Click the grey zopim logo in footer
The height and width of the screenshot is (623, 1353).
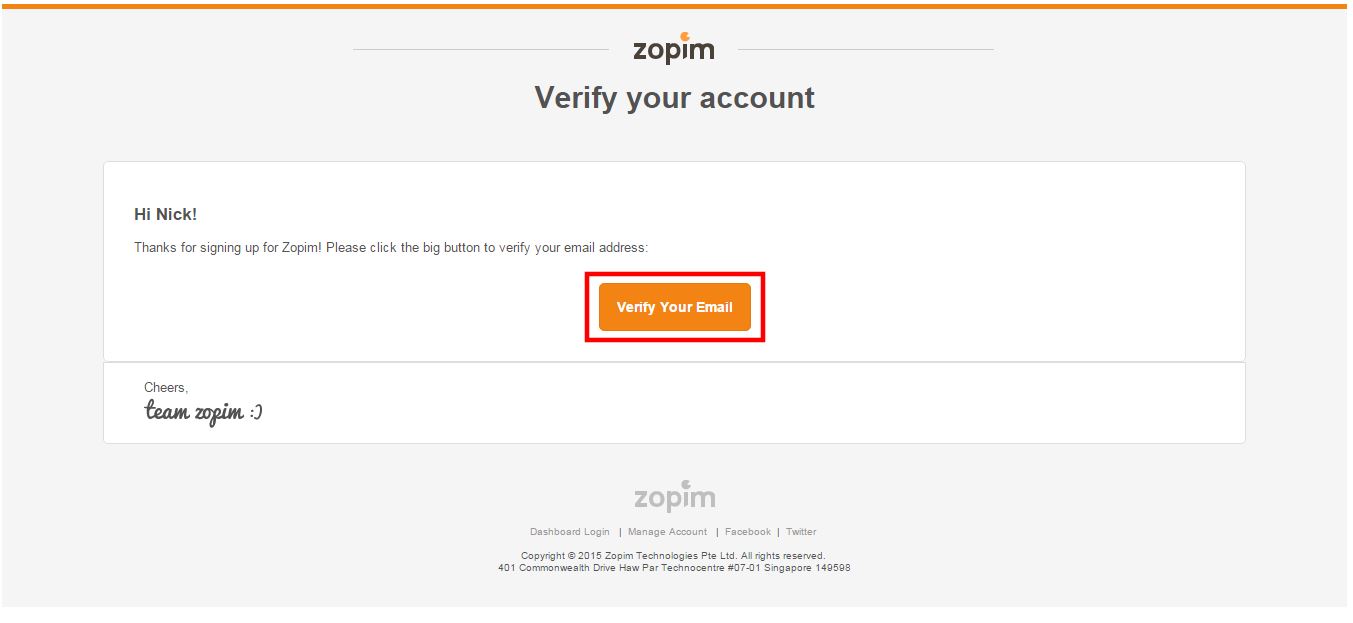click(675, 496)
